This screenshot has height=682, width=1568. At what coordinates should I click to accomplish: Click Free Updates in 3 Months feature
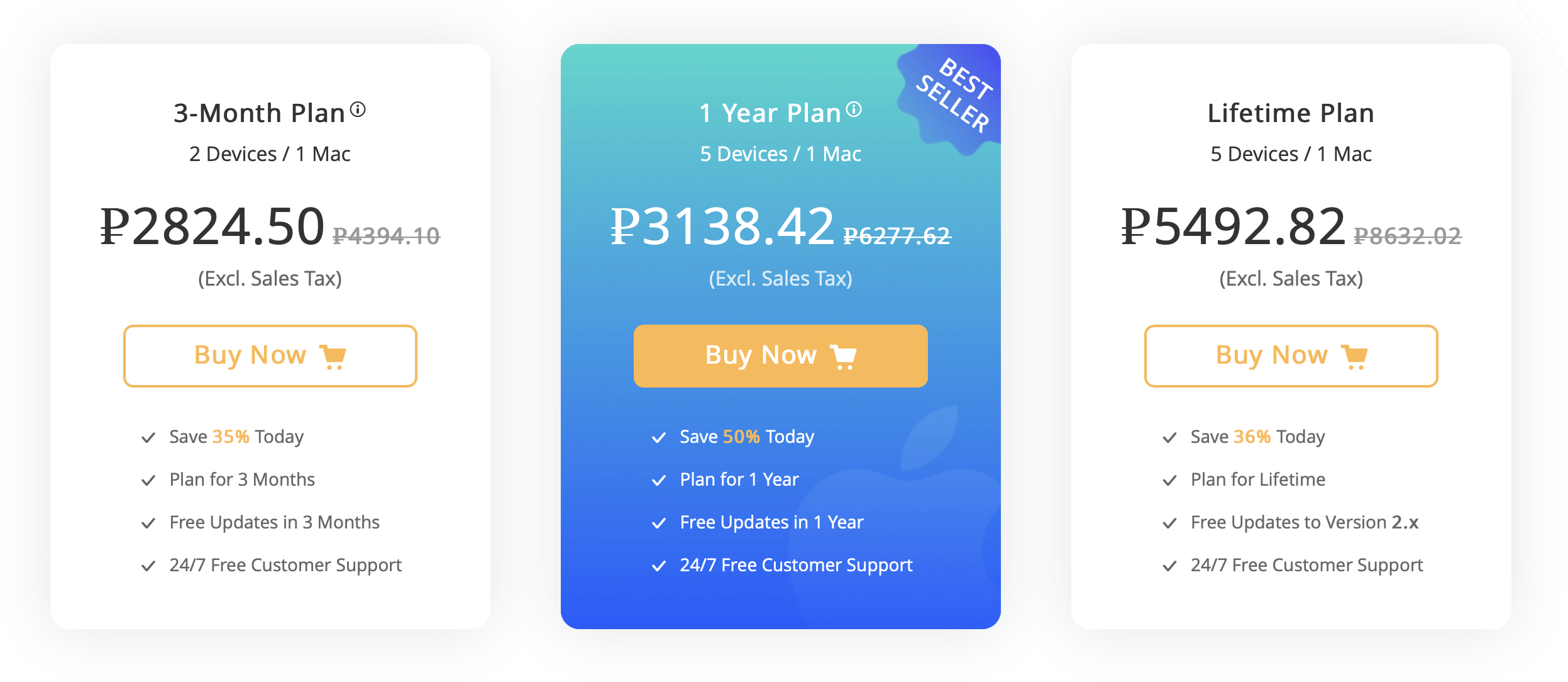point(275,522)
